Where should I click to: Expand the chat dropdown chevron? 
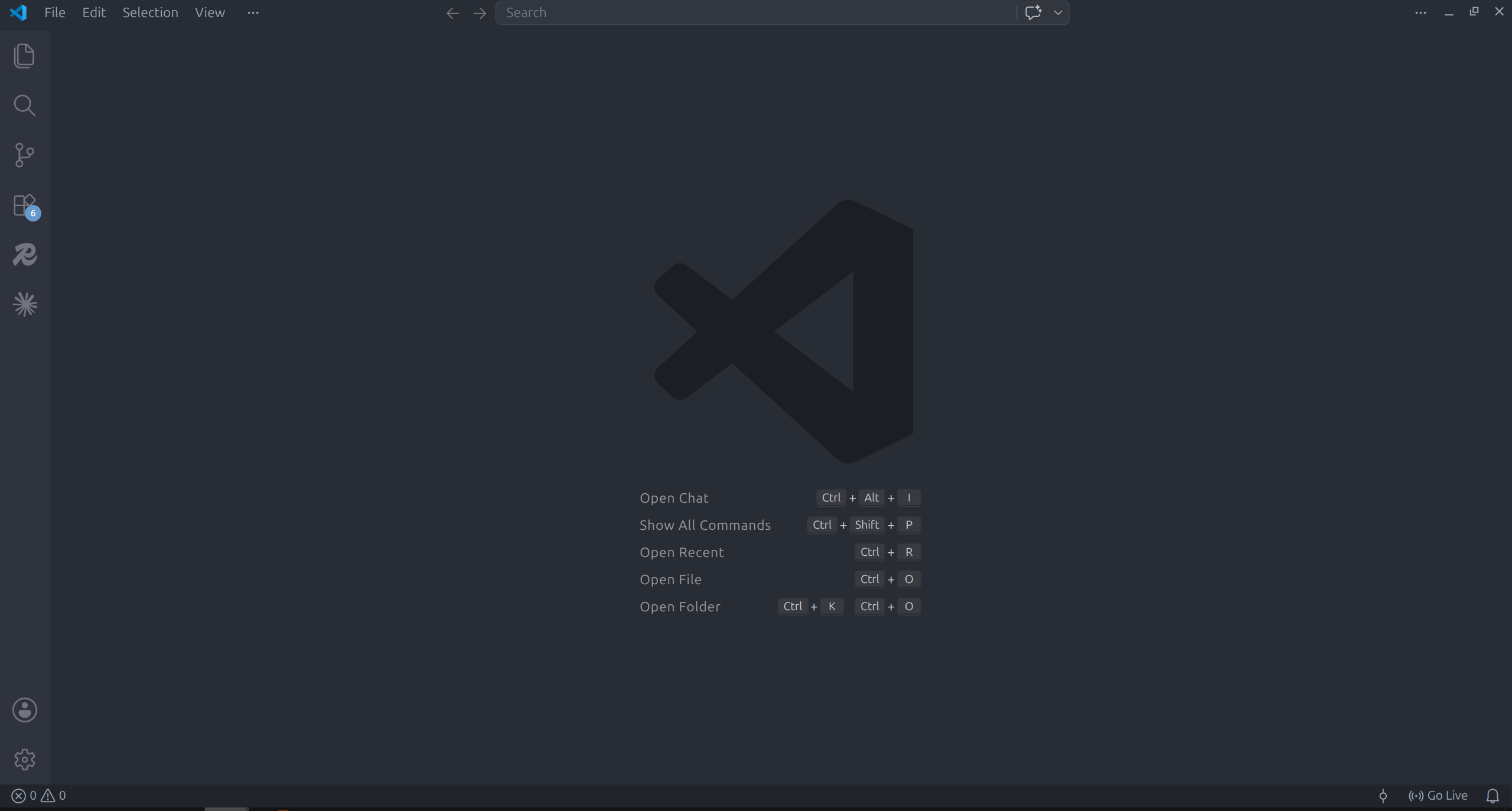click(x=1058, y=12)
